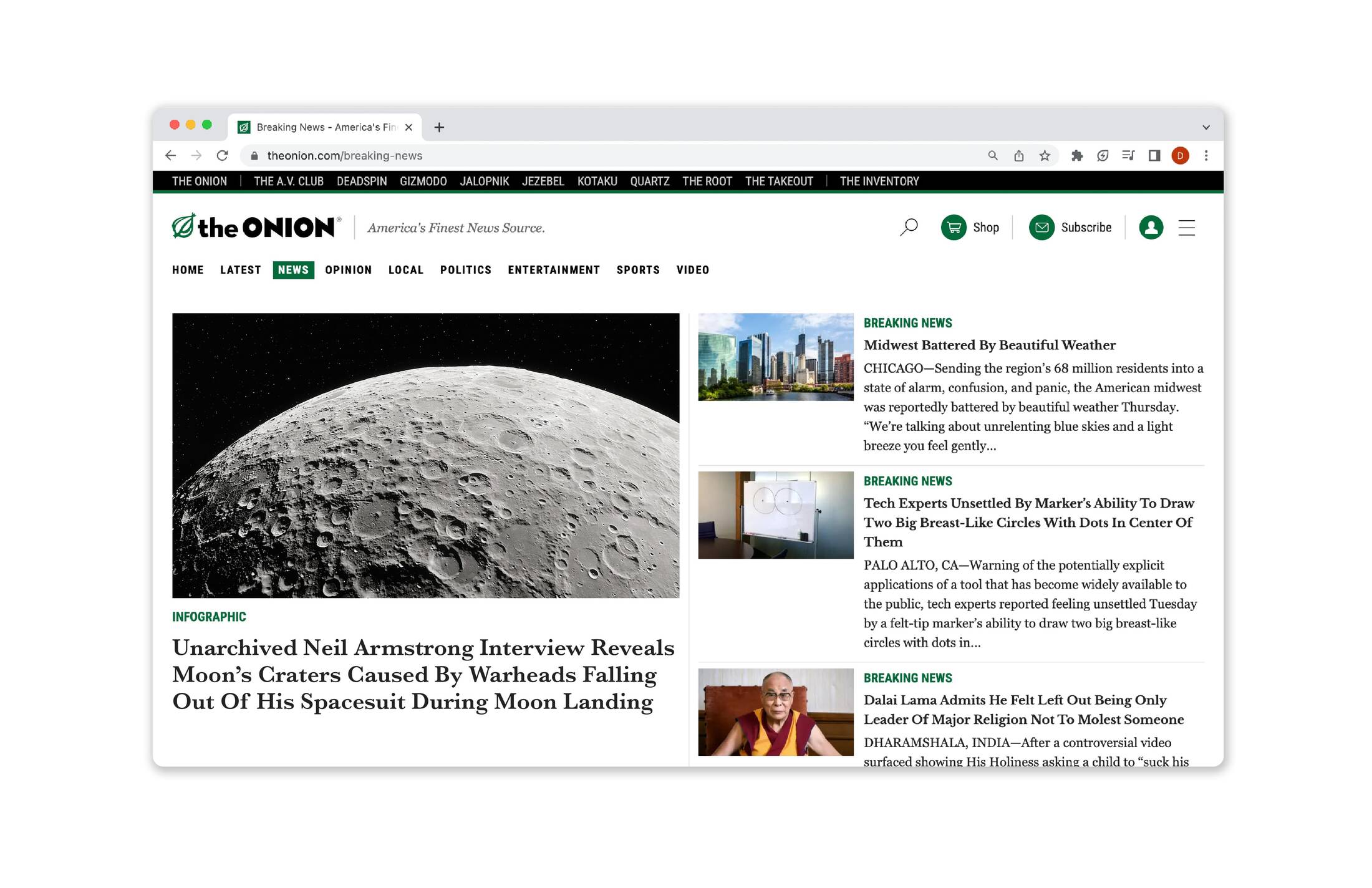
Task: Open the OPINION section
Action: click(348, 270)
